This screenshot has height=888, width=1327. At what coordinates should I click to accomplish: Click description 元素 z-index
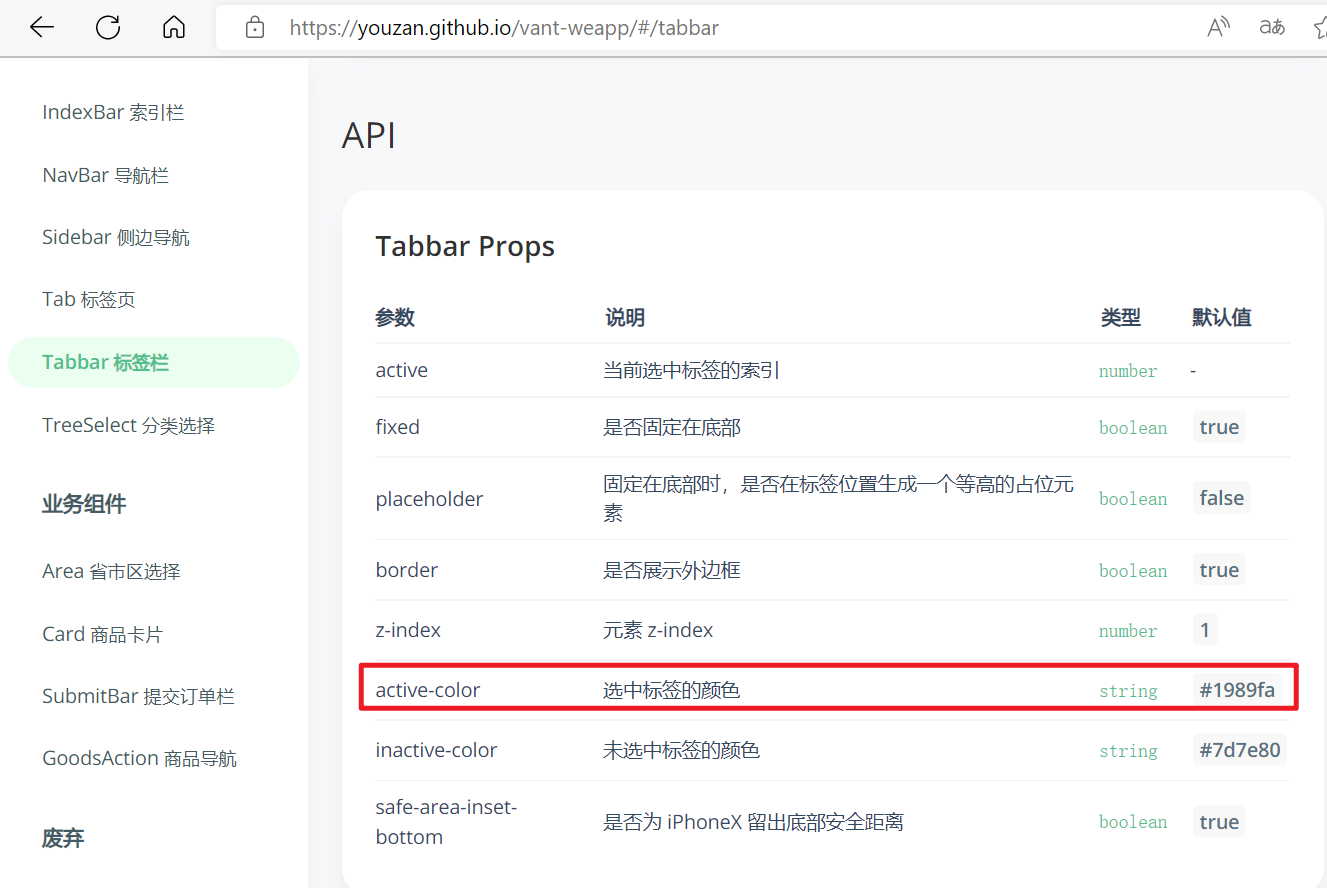pyautogui.click(x=658, y=630)
